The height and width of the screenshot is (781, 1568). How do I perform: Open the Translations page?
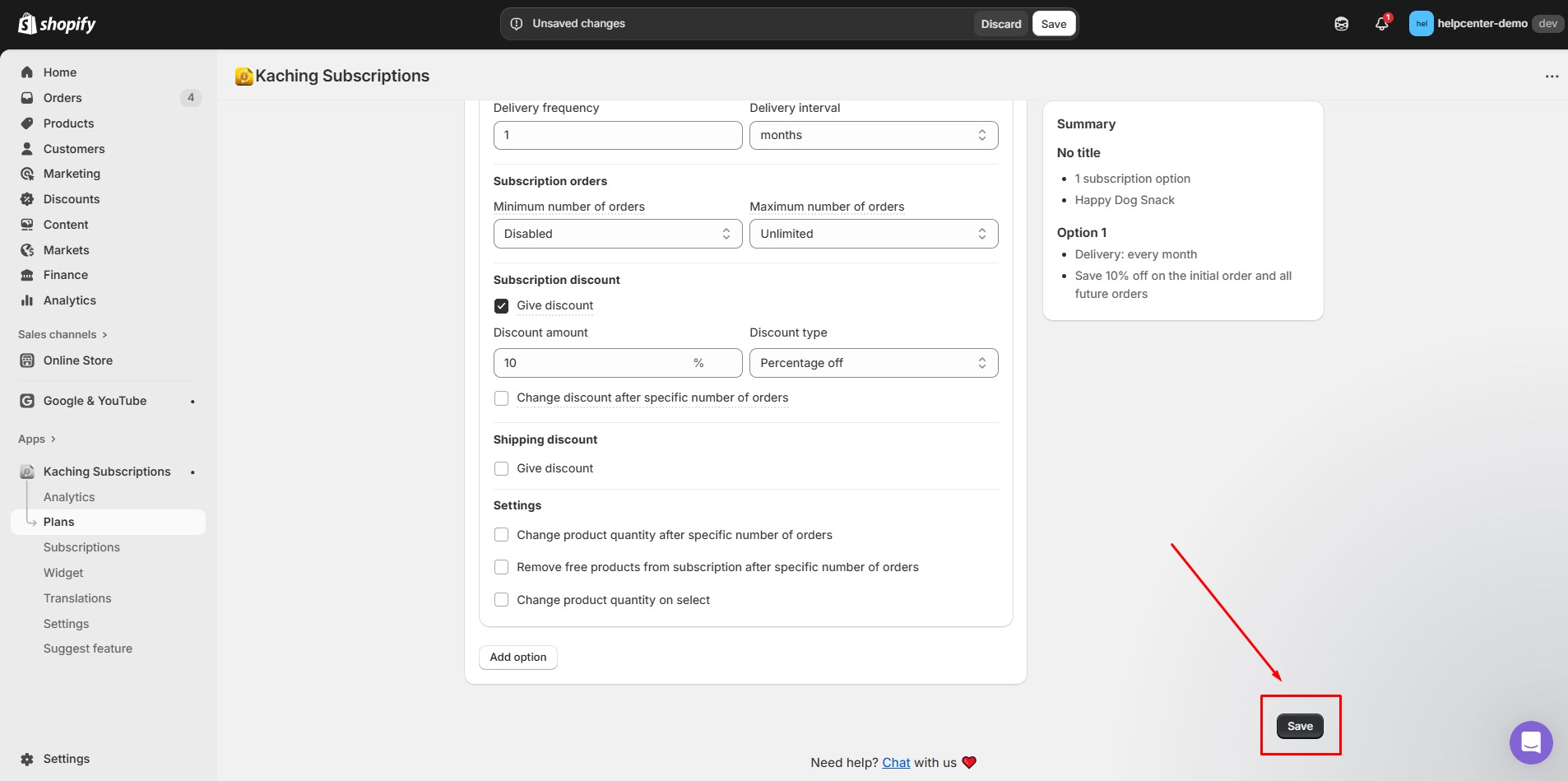click(x=77, y=598)
